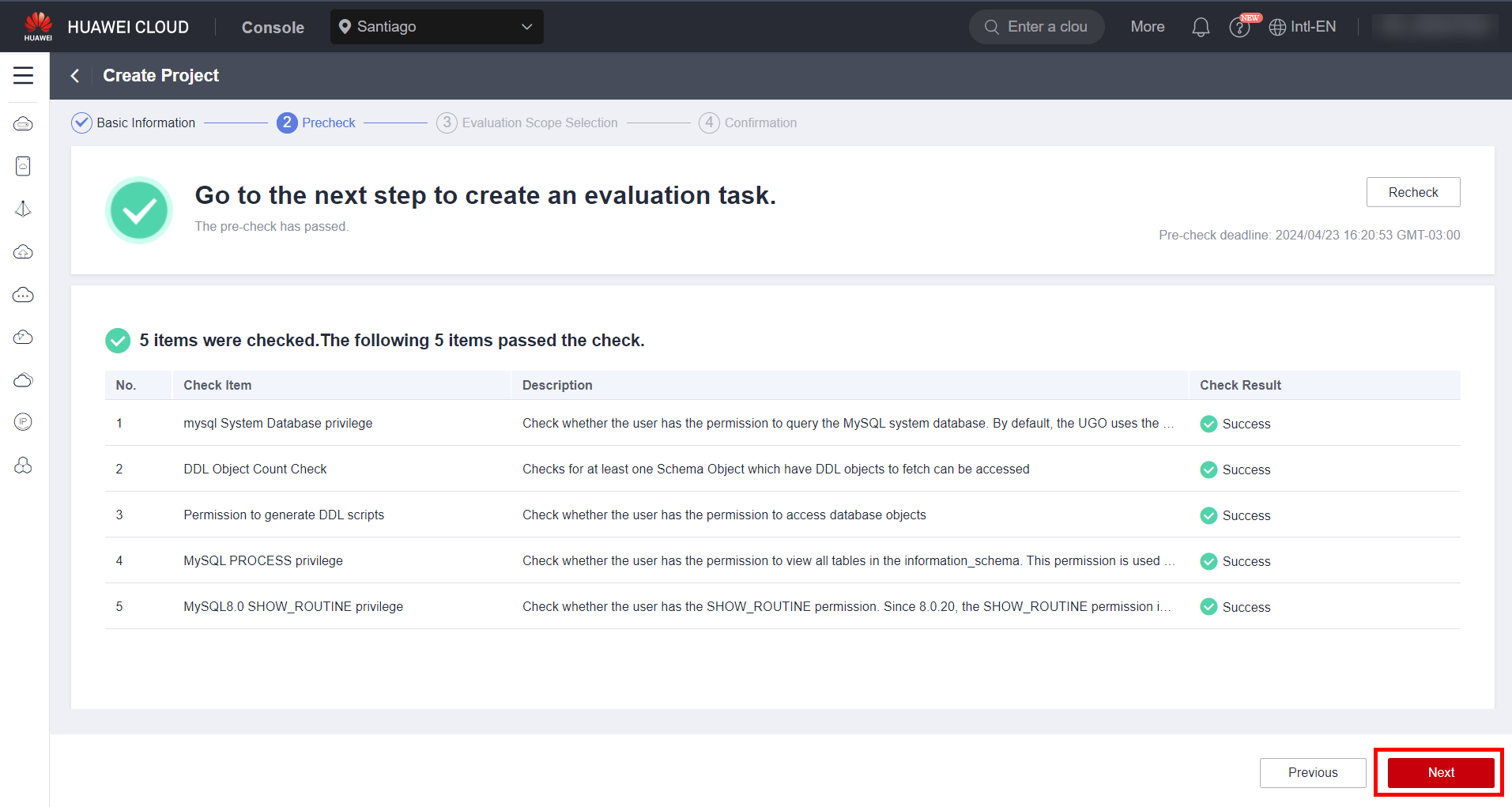Screen dimensions: 1512x807
Task: Click the MySQL PROCESS privilege row description
Action: [847, 560]
